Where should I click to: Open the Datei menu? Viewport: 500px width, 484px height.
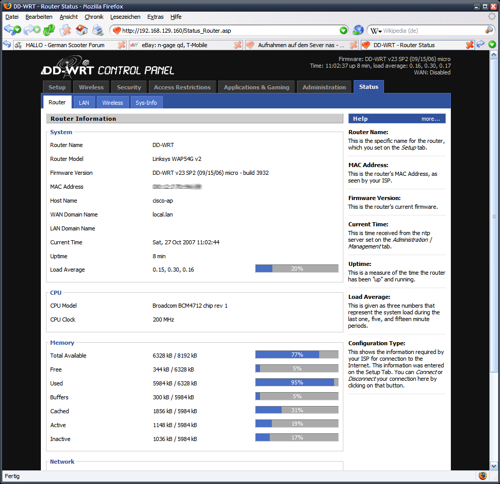coord(12,17)
